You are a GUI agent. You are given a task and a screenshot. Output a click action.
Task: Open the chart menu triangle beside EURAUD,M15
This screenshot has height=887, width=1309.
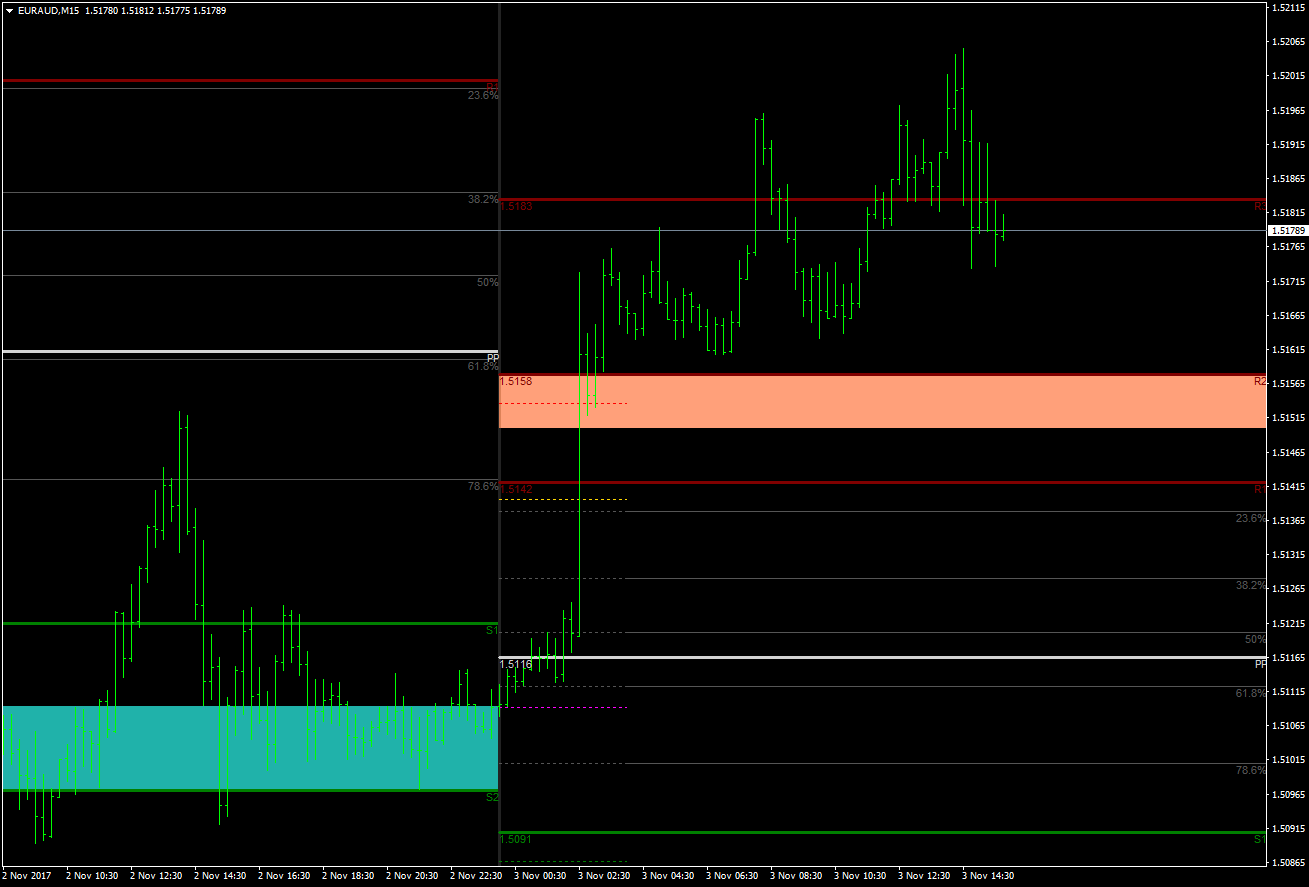pyautogui.click(x=10, y=10)
